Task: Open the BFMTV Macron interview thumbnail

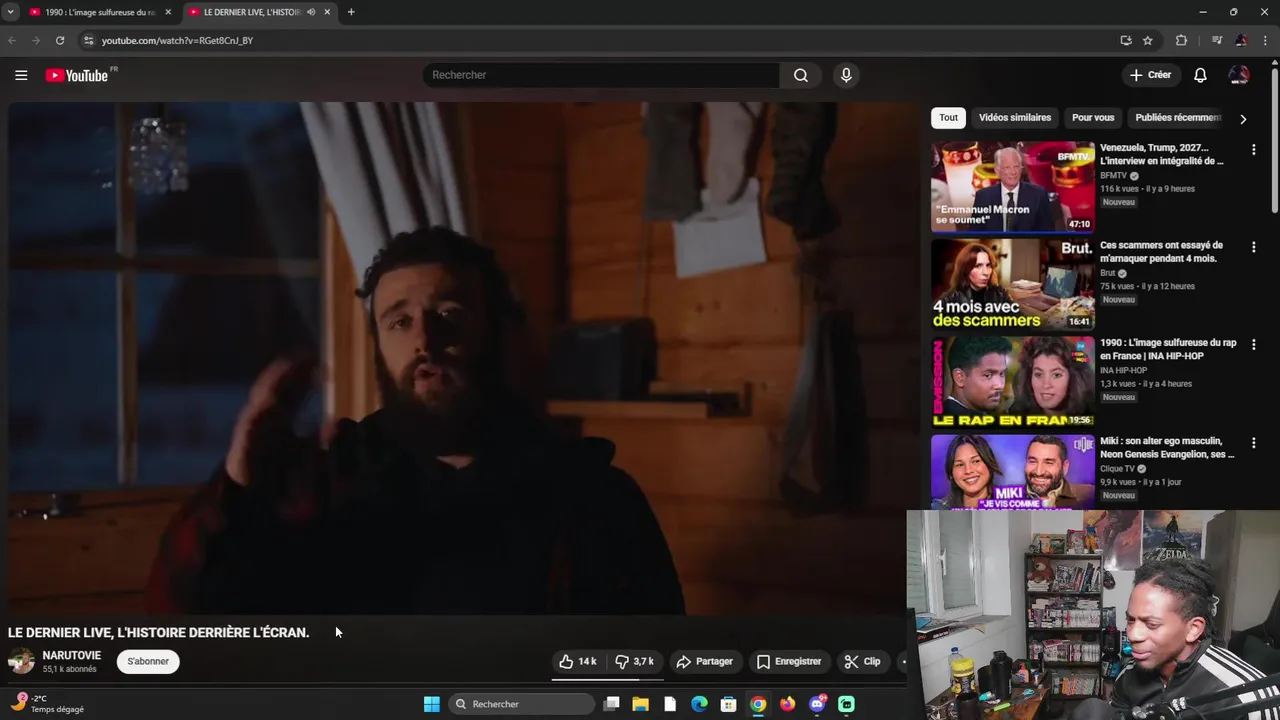Action: (1013, 187)
